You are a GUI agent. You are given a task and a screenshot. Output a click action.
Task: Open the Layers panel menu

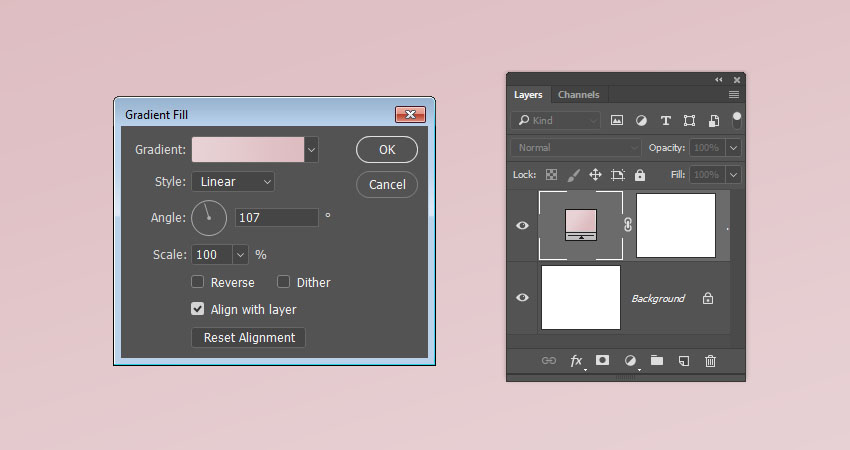734,95
